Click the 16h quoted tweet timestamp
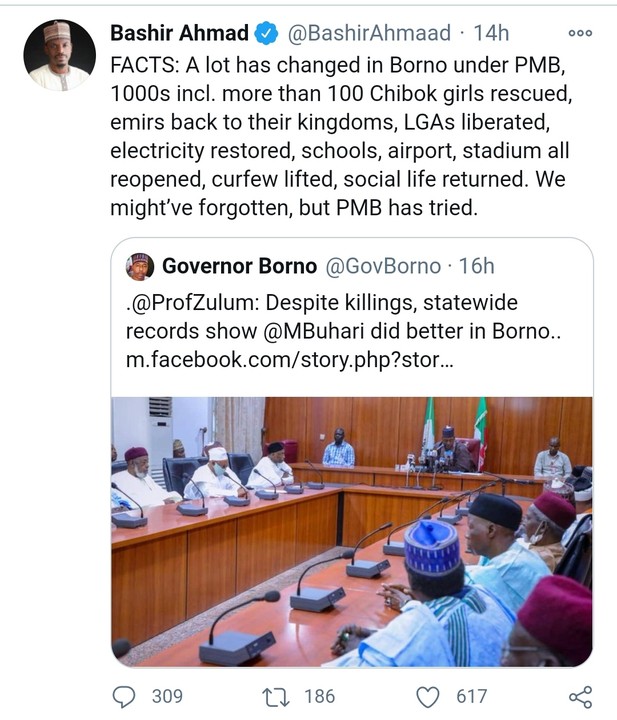This screenshot has height=720, width=617. point(476,266)
